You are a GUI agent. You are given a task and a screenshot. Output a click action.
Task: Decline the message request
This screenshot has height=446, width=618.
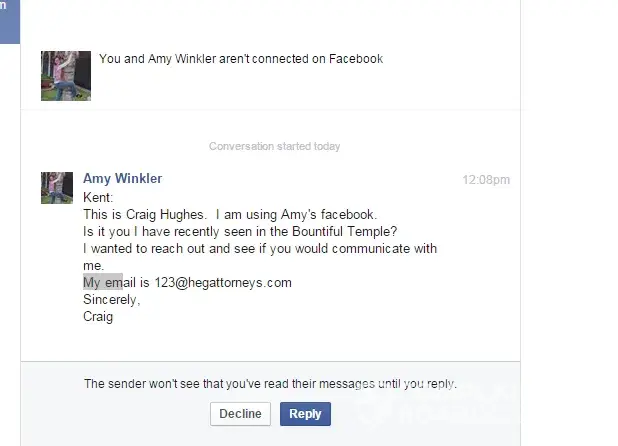[x=240, y=414]
